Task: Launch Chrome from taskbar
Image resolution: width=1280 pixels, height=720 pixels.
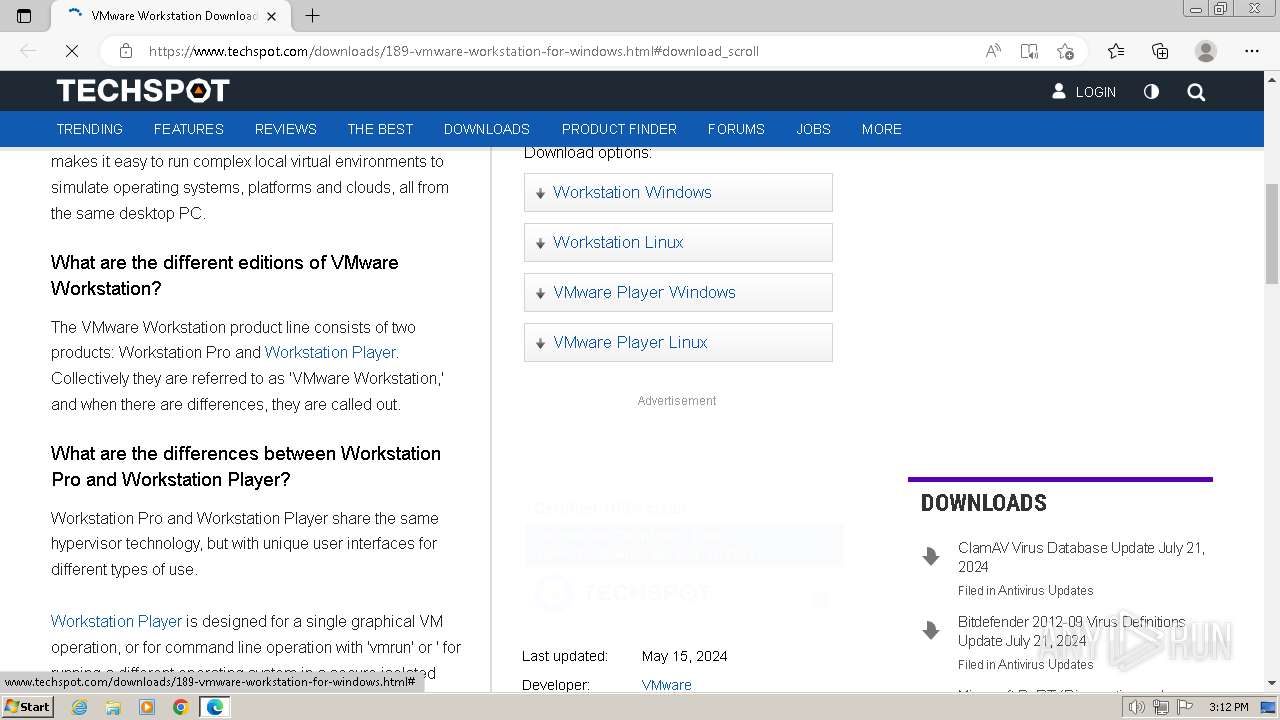Action: (180, 707)
